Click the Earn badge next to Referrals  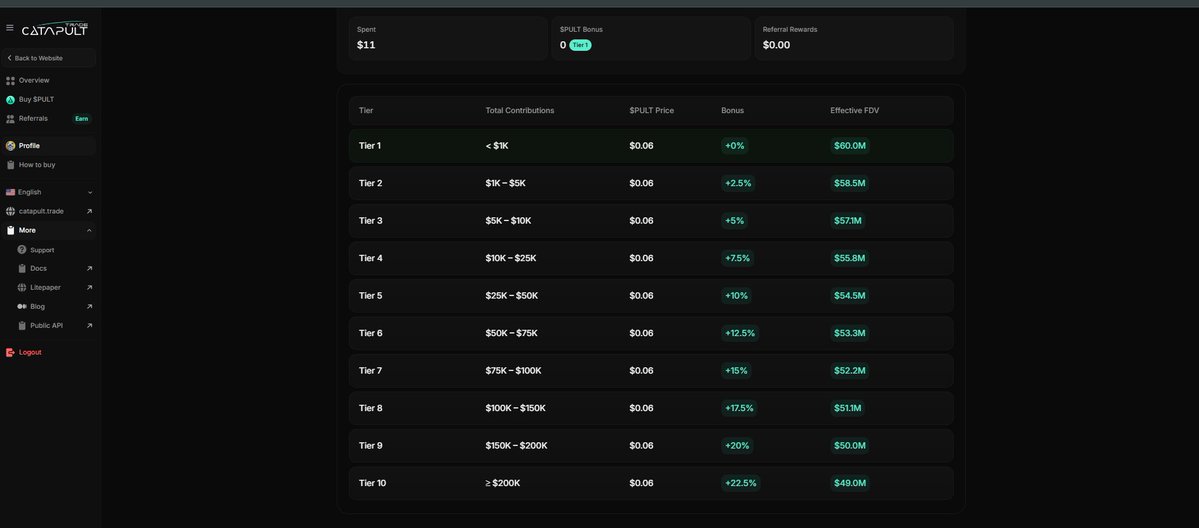tap(81, 119)
